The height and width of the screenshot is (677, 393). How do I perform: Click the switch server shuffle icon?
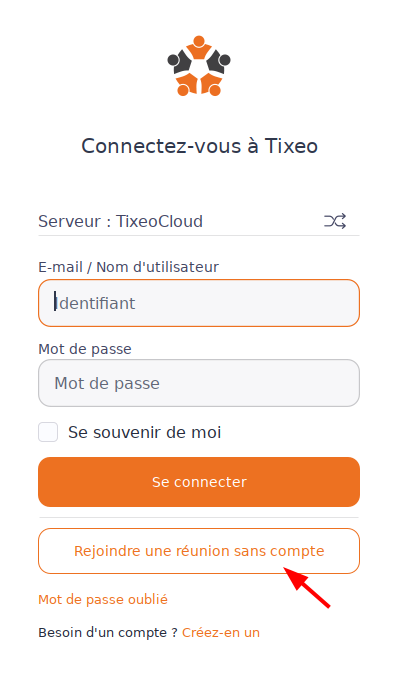click(335, 221)
